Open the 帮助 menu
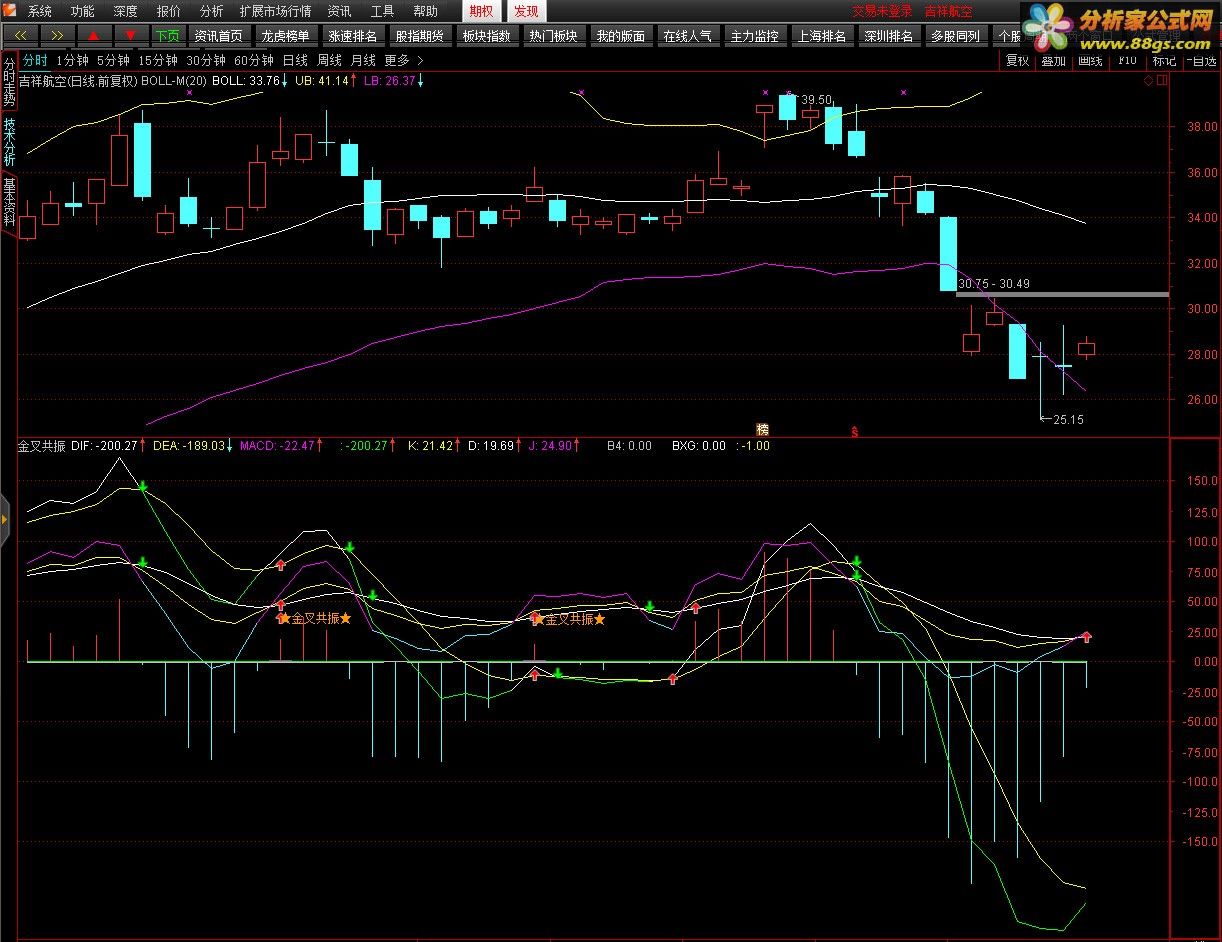The image size is (1222, 942). [425, 11]
